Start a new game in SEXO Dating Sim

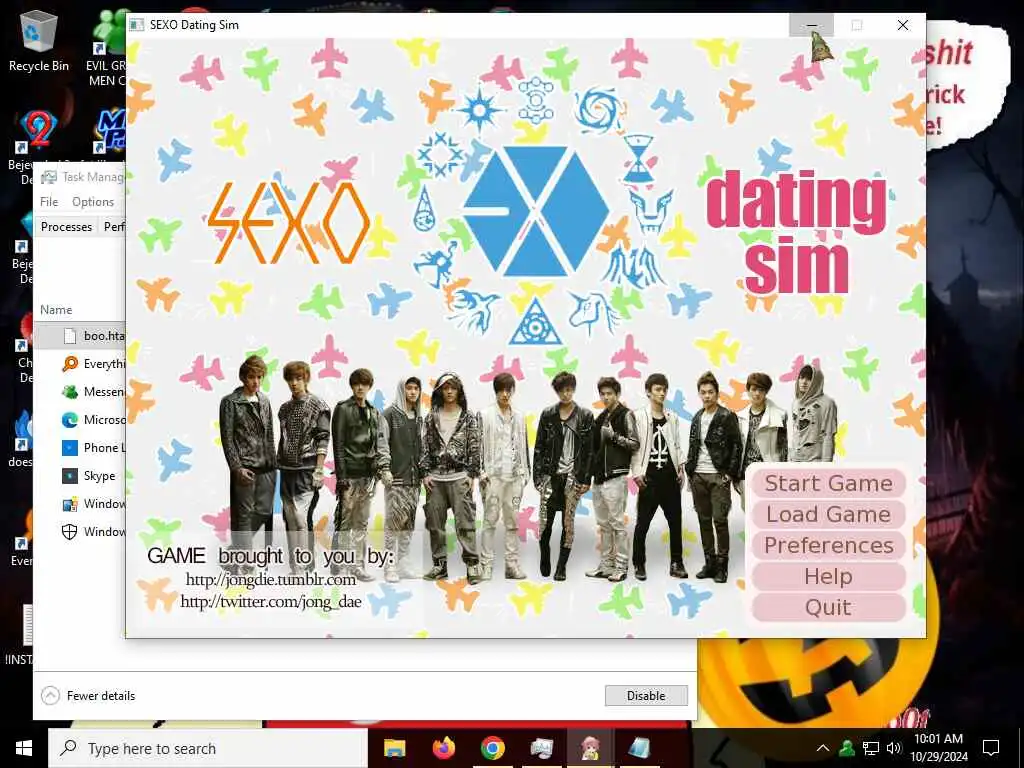[x=828, y=483]
